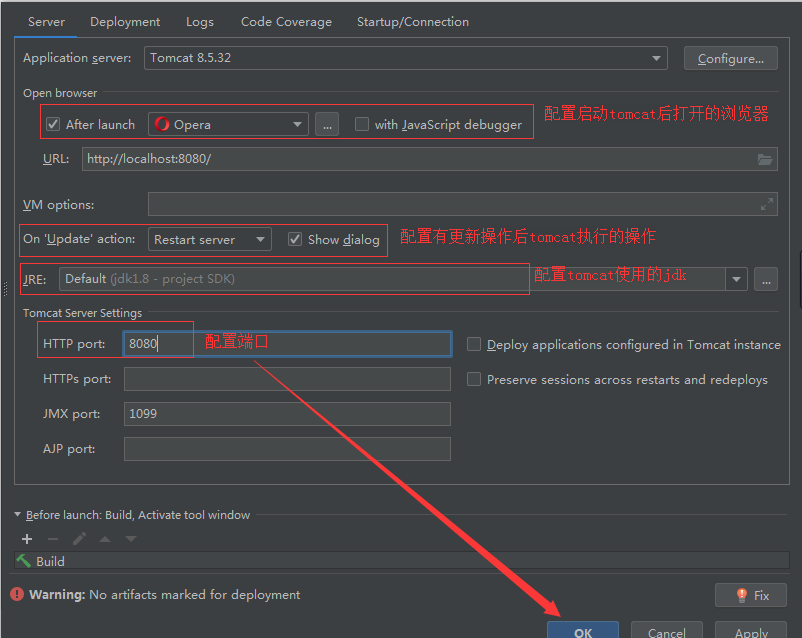Edit before-launch task with pencil icon
The image size is (802, 638).
[x=79, y=539]
